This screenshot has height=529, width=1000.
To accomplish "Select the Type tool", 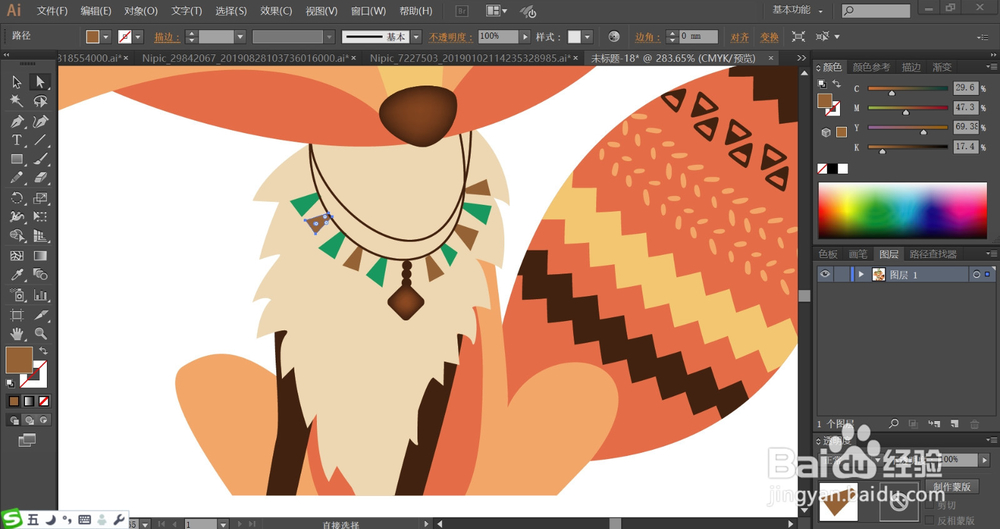I will [x=17, y=140].
